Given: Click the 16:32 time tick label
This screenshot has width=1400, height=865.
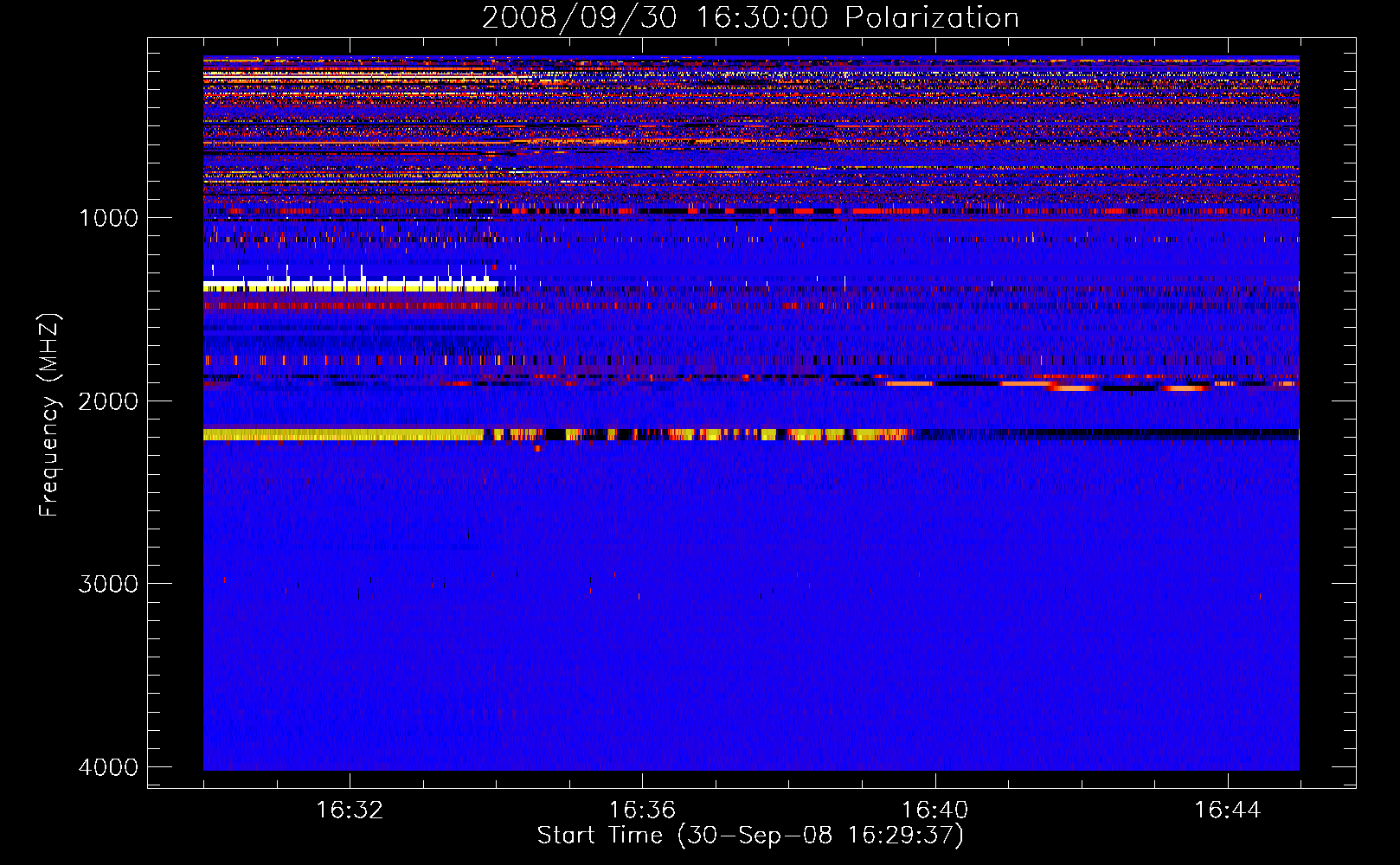Looking at the screenshot, I should click(350, 811).
